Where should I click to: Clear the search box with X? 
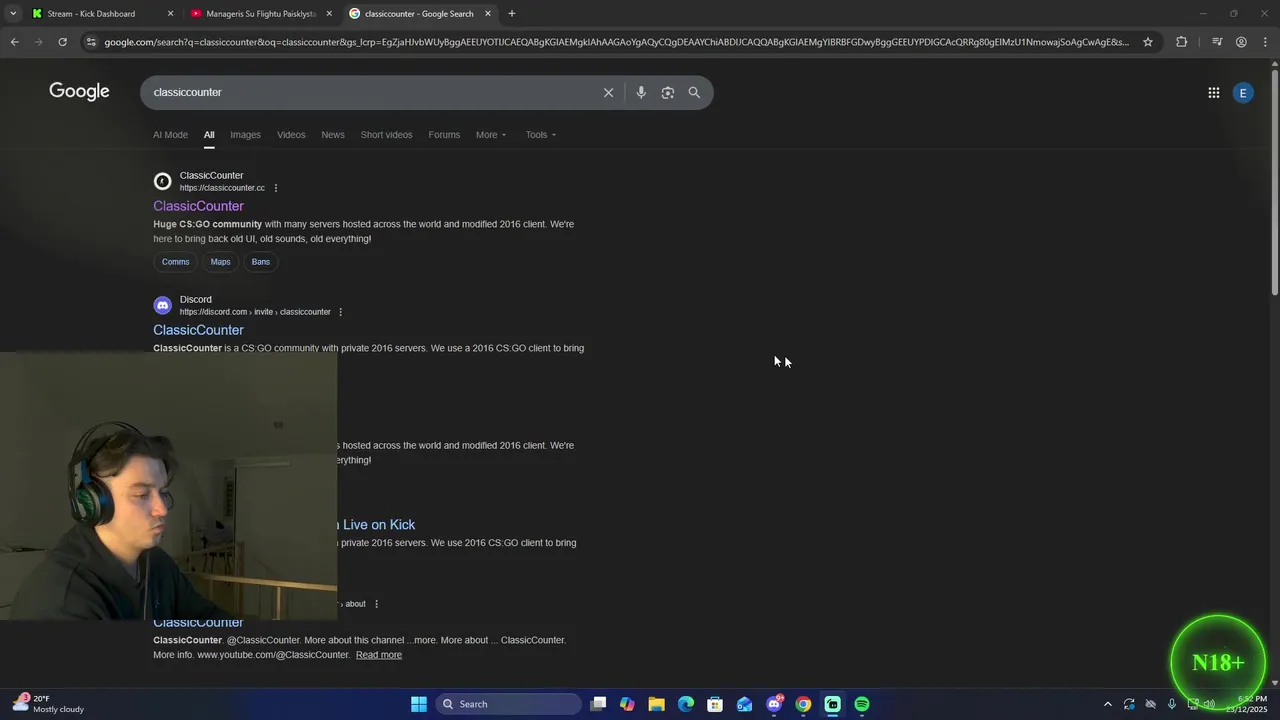point(608,92)
